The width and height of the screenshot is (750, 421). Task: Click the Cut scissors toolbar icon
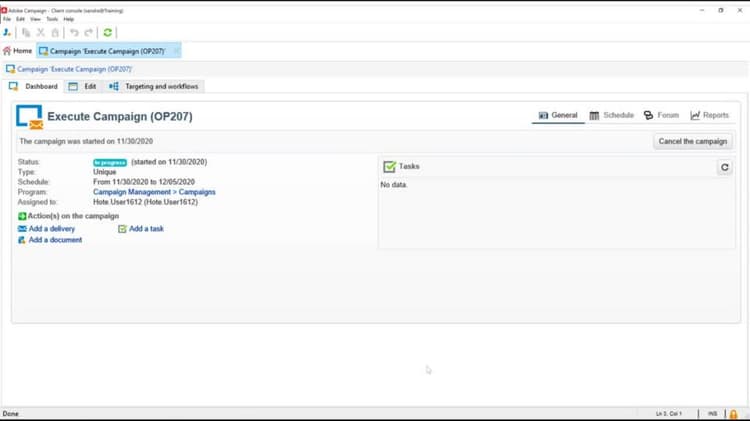click(x=41, y=33)
